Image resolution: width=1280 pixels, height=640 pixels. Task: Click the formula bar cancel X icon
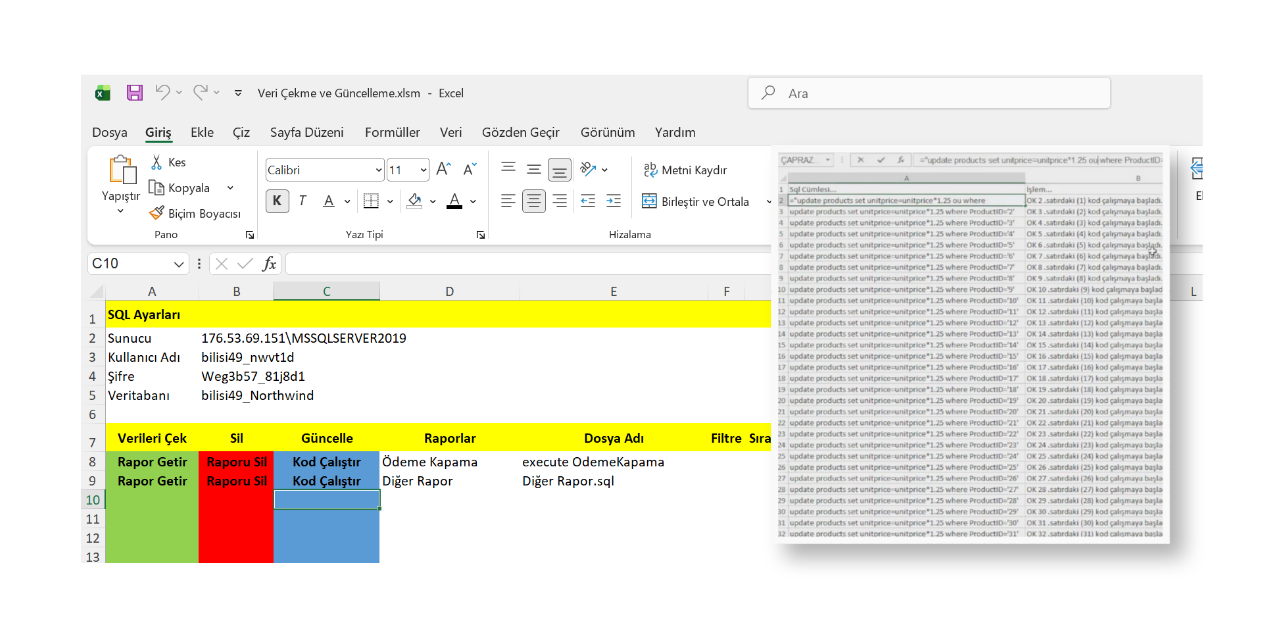pyautogui.click(x=222, y=264)
